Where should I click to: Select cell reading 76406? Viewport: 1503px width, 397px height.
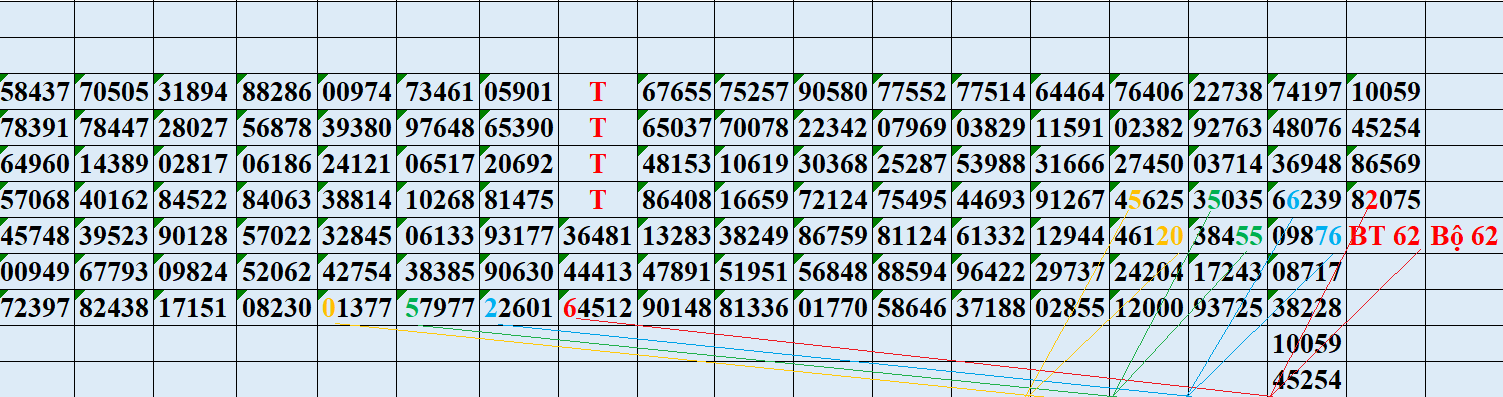pos(1149,93)
